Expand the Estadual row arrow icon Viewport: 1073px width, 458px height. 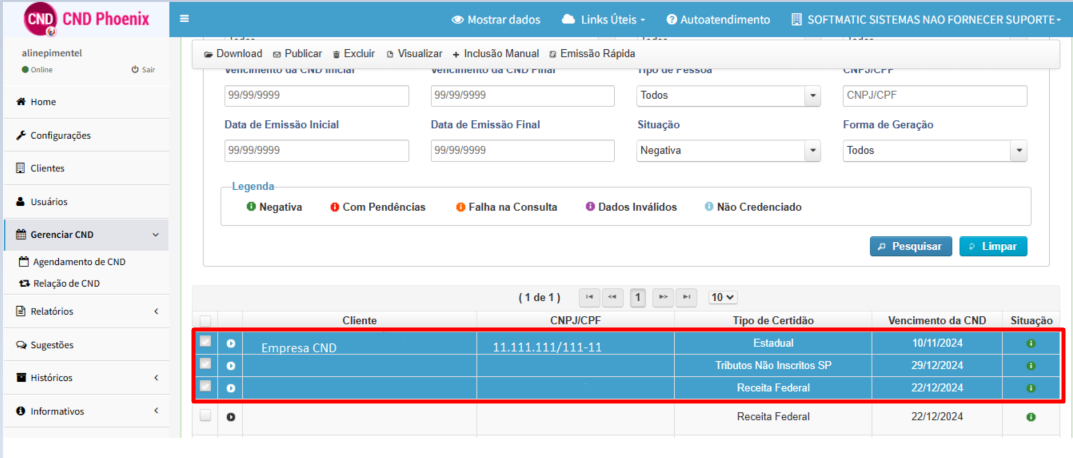click(x=231, y=343)
